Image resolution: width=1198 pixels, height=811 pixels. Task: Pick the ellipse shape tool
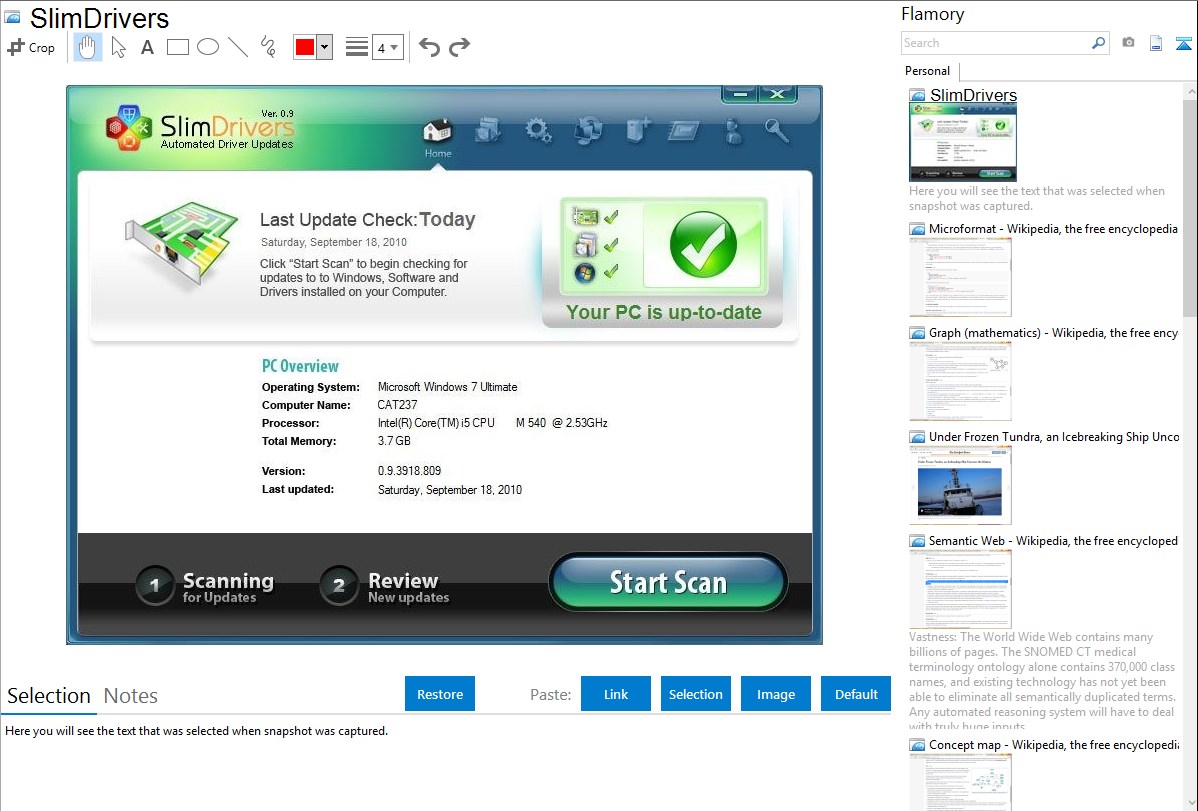(x=208, y=47)
